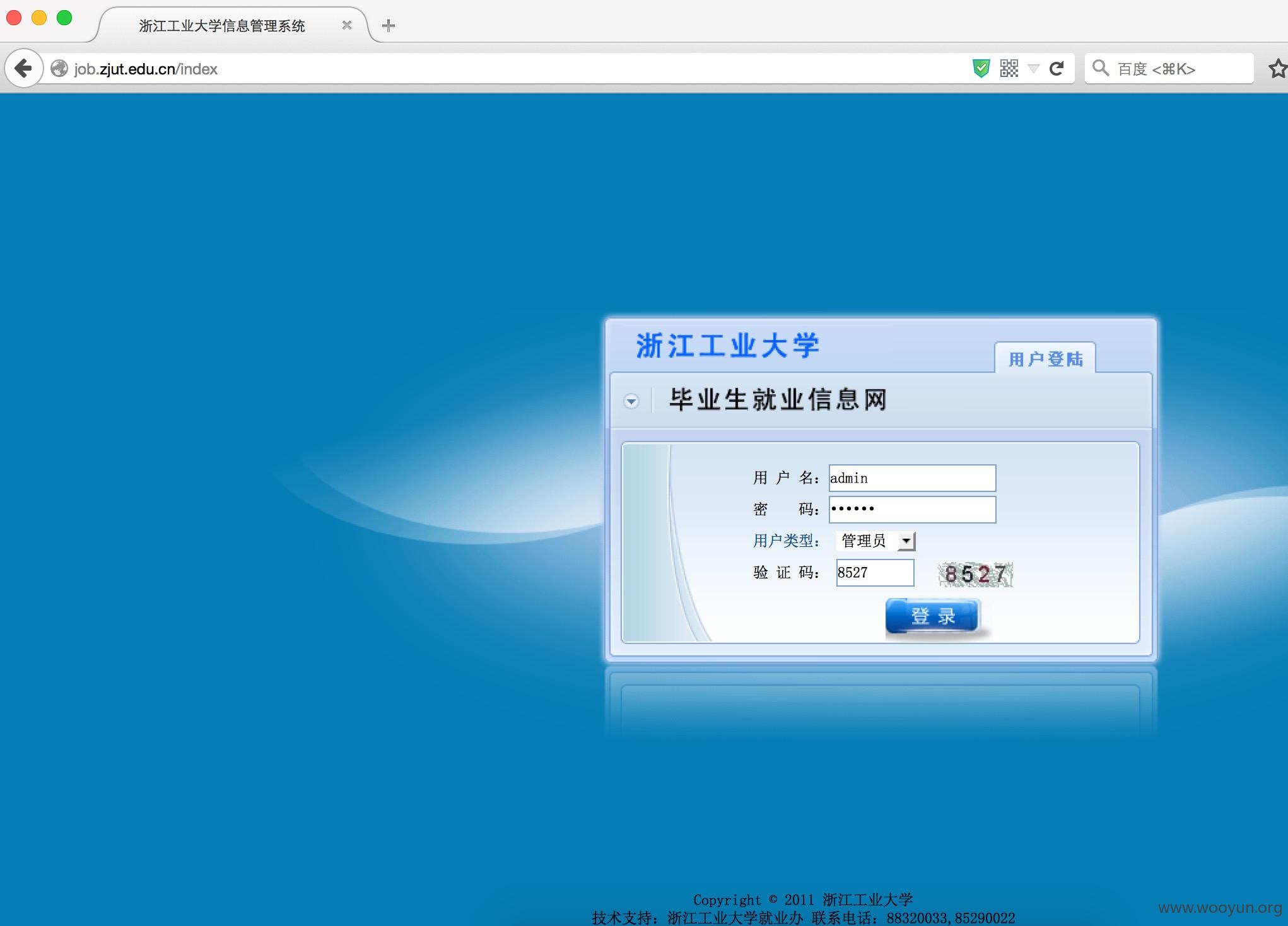Click the 毕业生就业信息网 title text
The image size is (1288, 926).
point(778,399)
